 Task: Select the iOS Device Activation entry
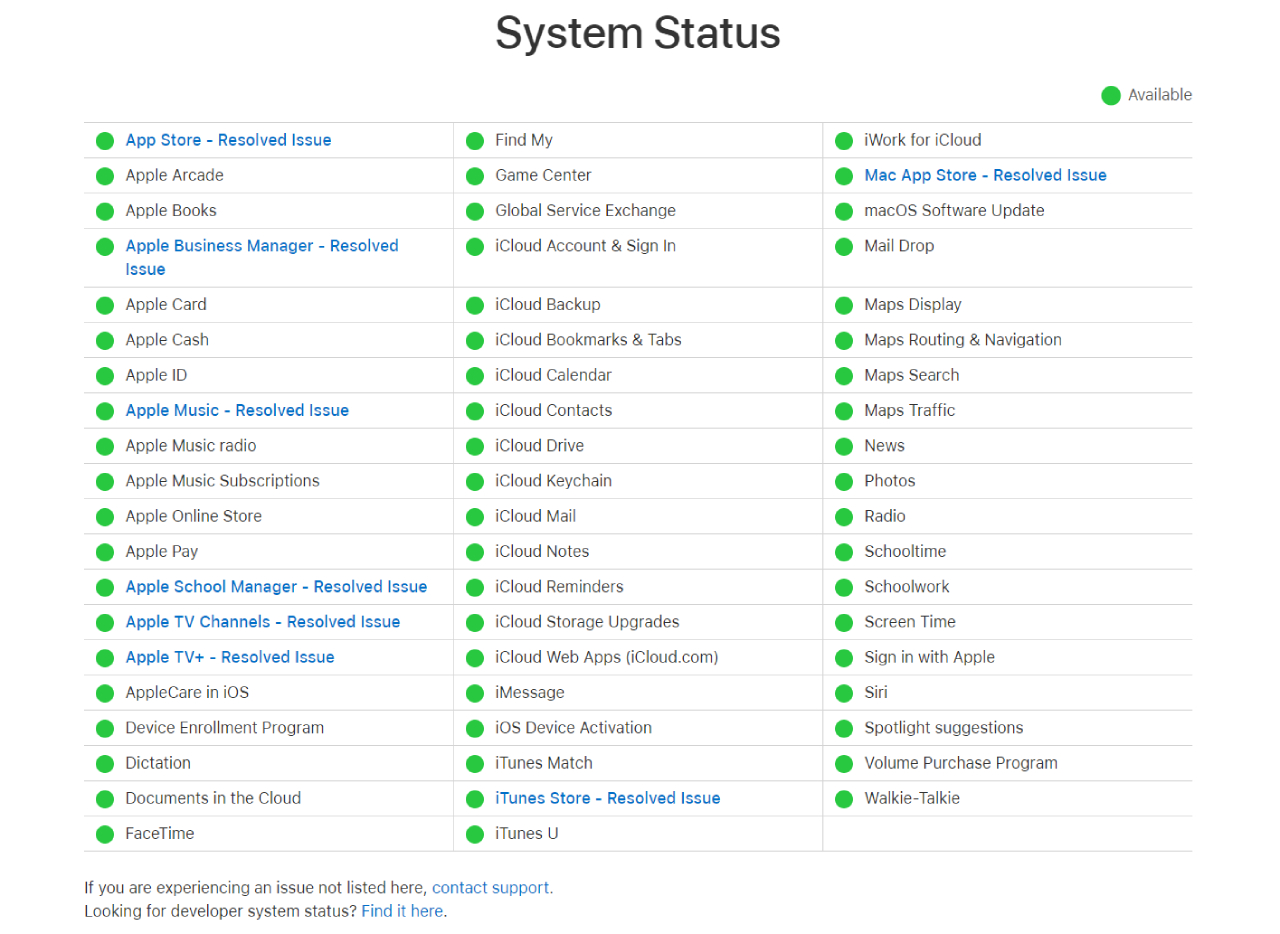pos(573,727)
